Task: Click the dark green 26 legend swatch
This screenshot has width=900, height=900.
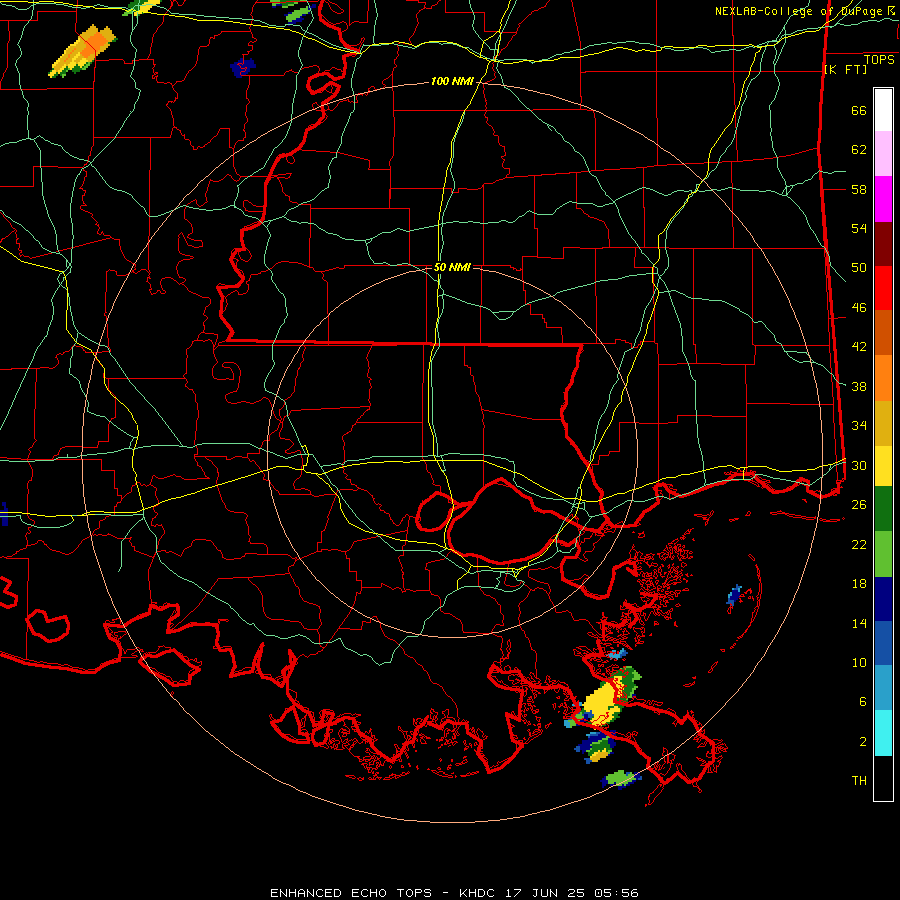Action: [x=883, y=509]
